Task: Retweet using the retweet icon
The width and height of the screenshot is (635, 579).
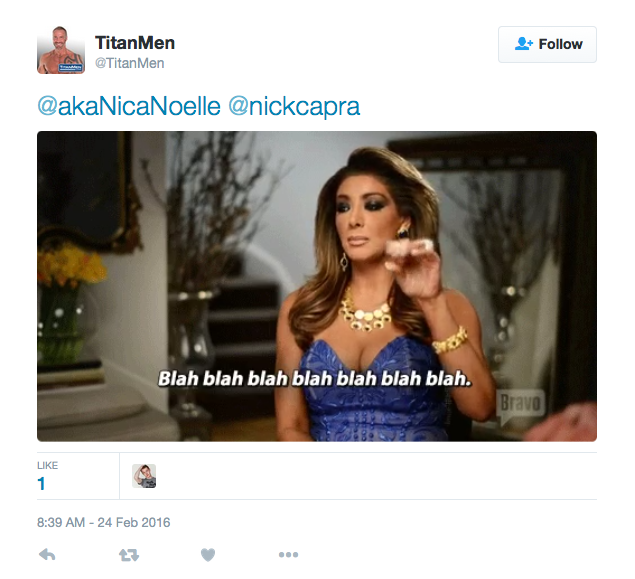Action: tap(129, 555)
